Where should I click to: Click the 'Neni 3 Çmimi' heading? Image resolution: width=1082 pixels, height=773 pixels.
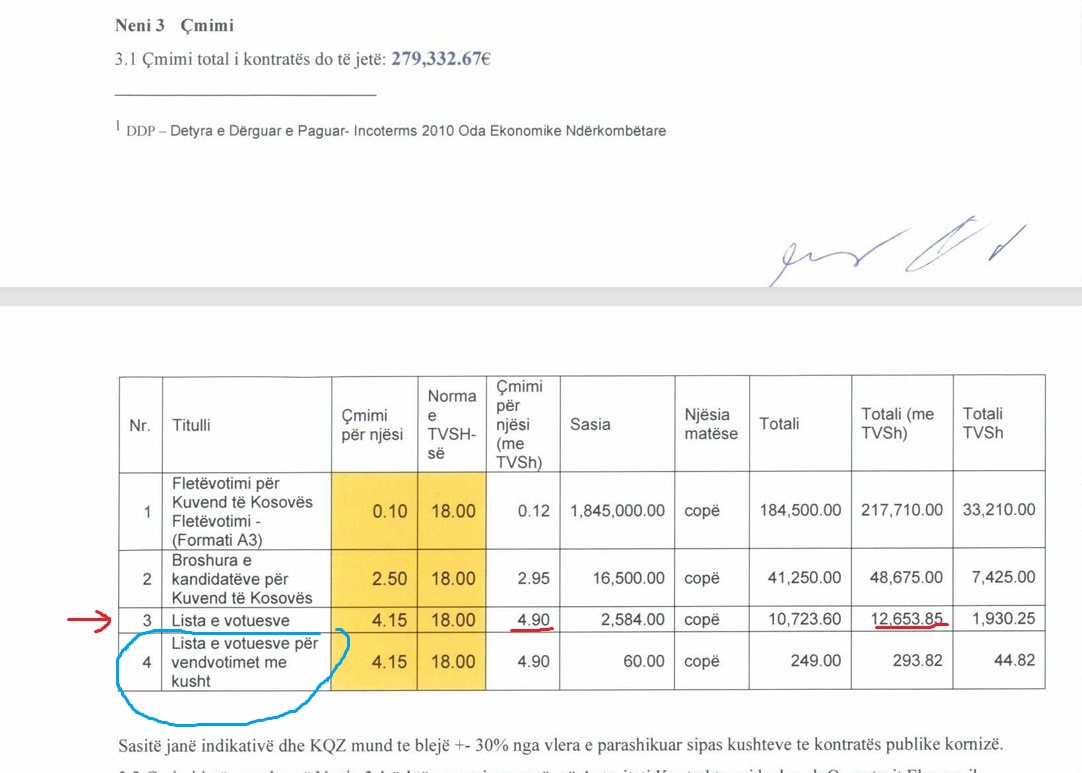[x=174, y=25]
